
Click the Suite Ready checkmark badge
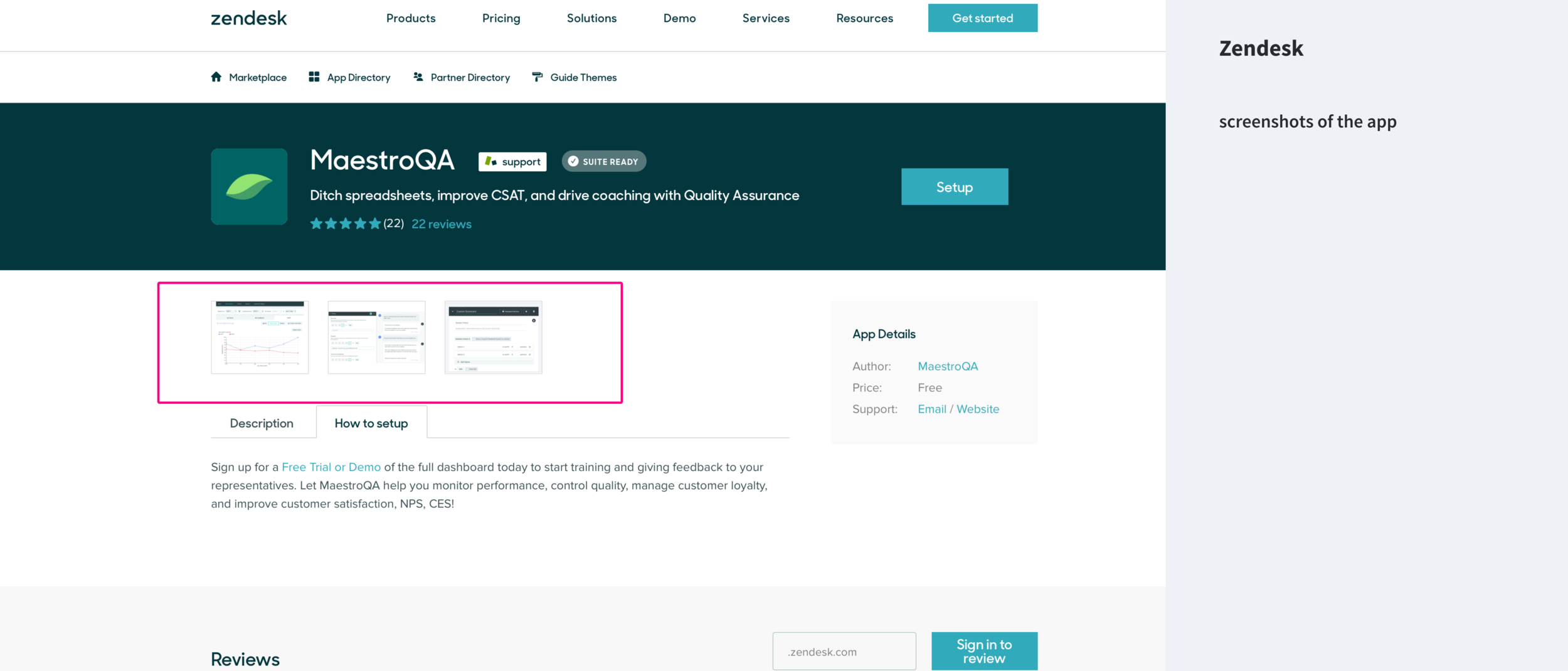pos(603,161)
